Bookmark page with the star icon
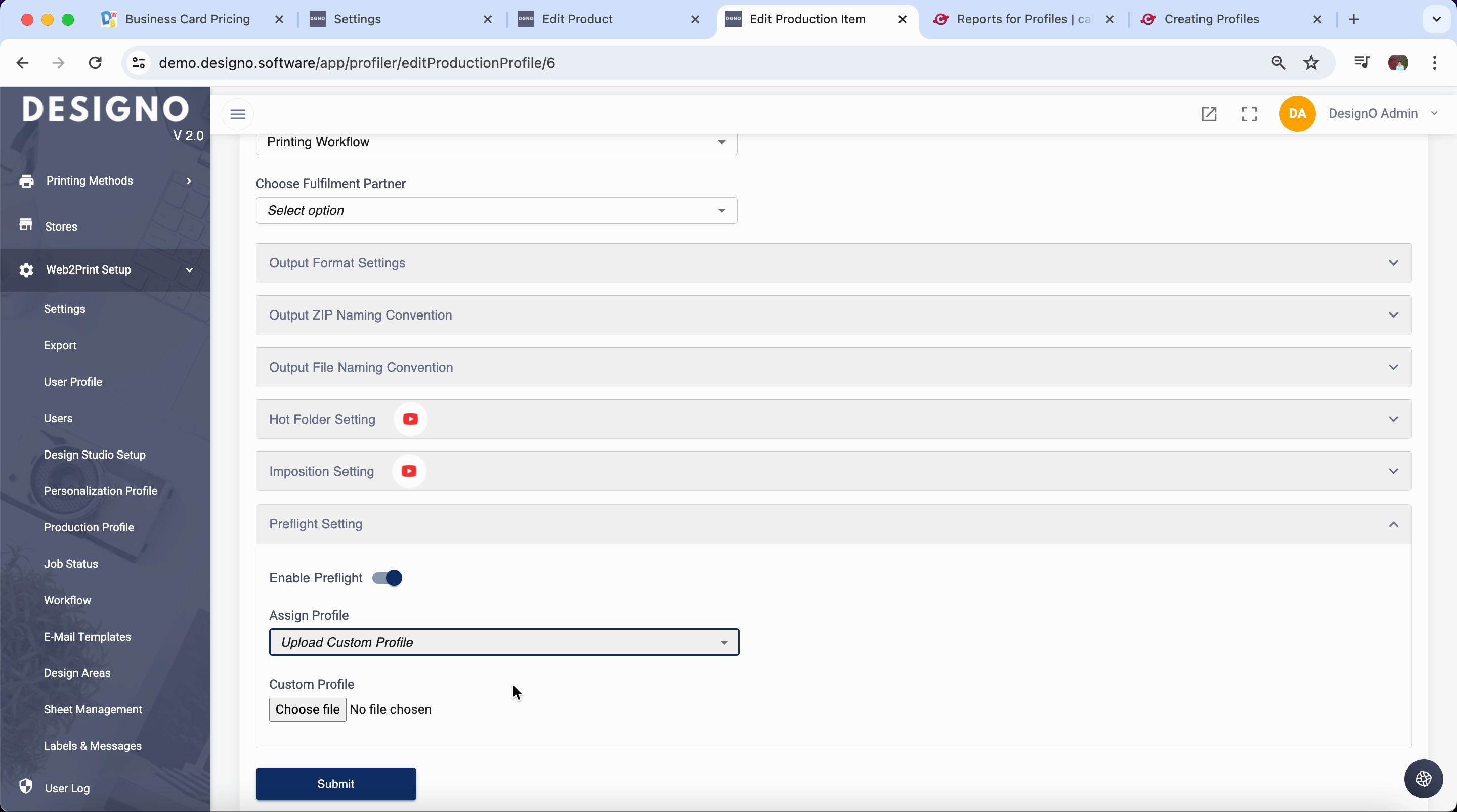This screenshot has height=812, width=1457. pos(1311,63)
